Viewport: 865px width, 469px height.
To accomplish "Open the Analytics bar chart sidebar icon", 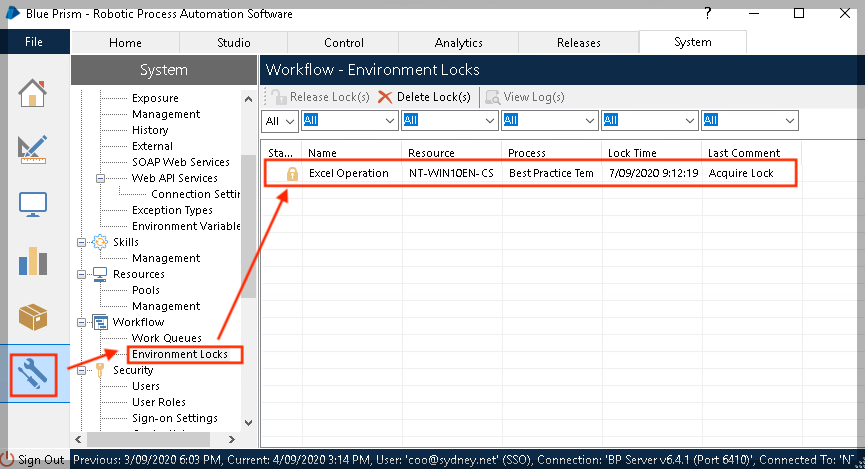I will coord(33,261).
